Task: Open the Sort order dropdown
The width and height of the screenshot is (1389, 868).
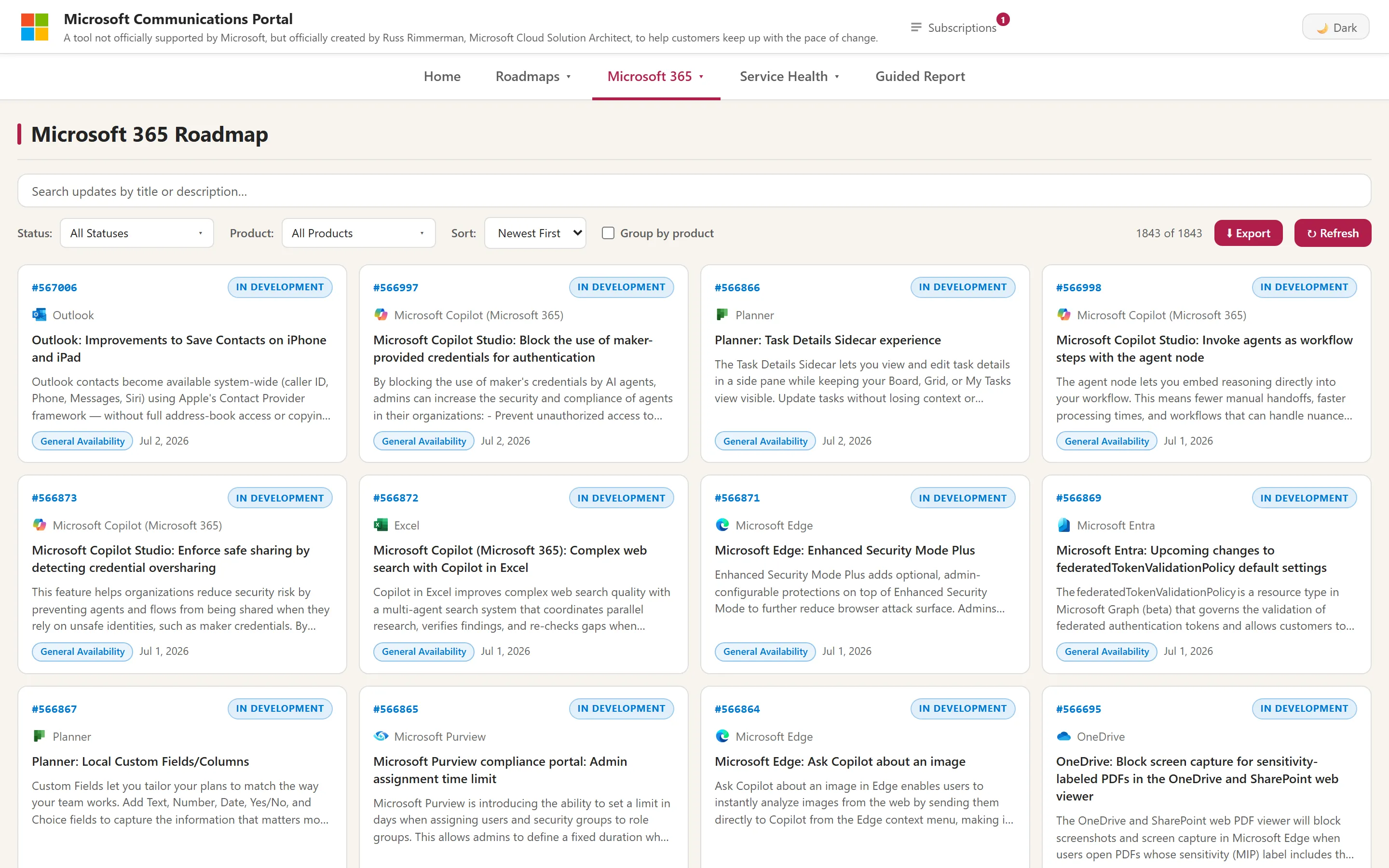Action: coord(535,233)
